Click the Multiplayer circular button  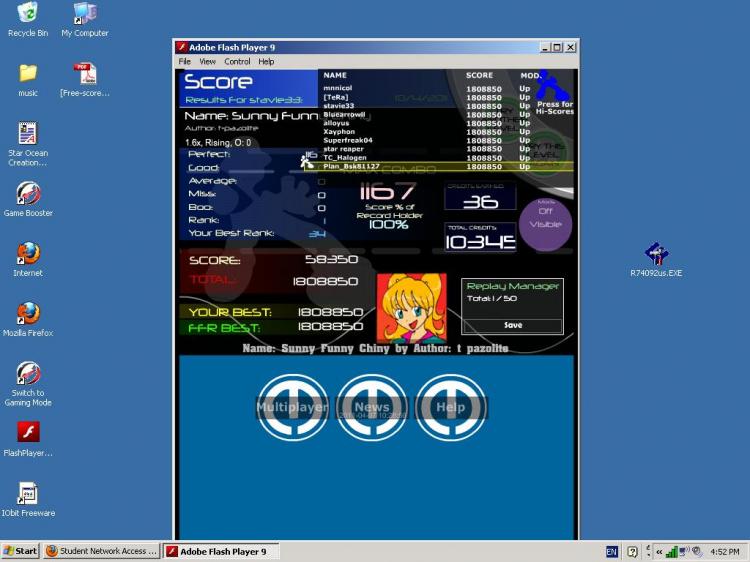[293, 407]
